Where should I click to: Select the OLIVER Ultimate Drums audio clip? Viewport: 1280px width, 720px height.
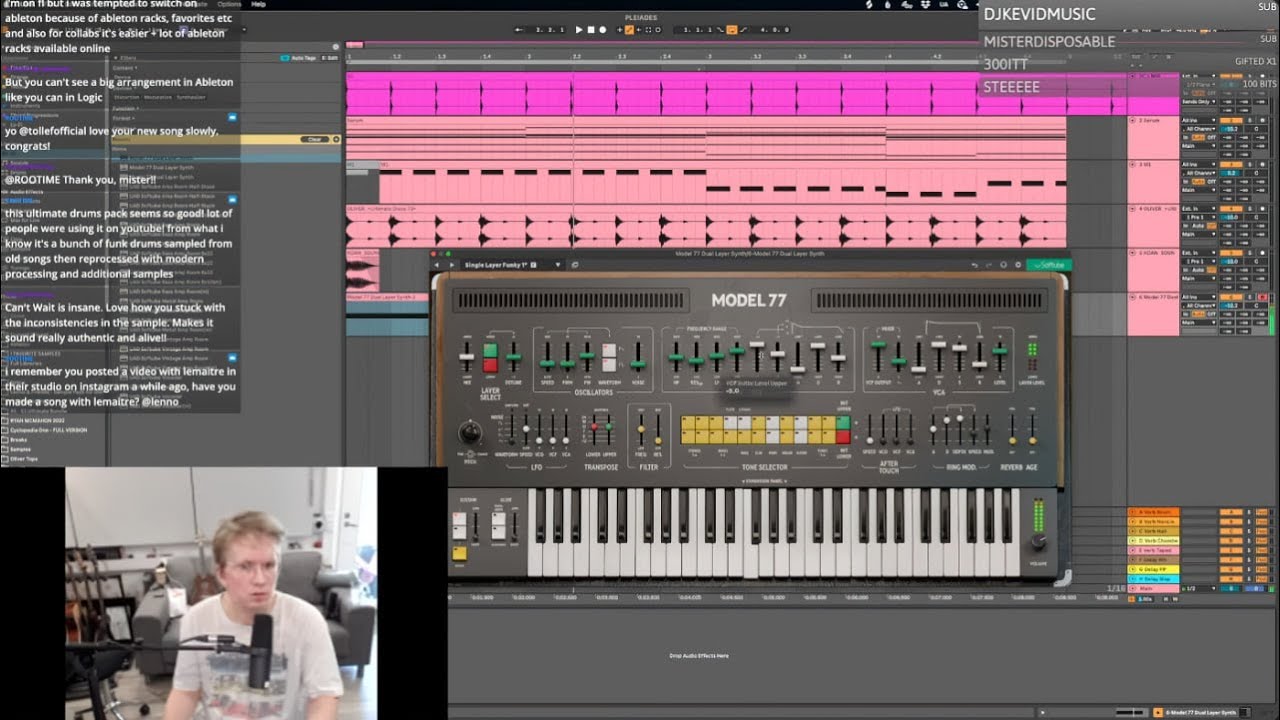pos(706,226)
